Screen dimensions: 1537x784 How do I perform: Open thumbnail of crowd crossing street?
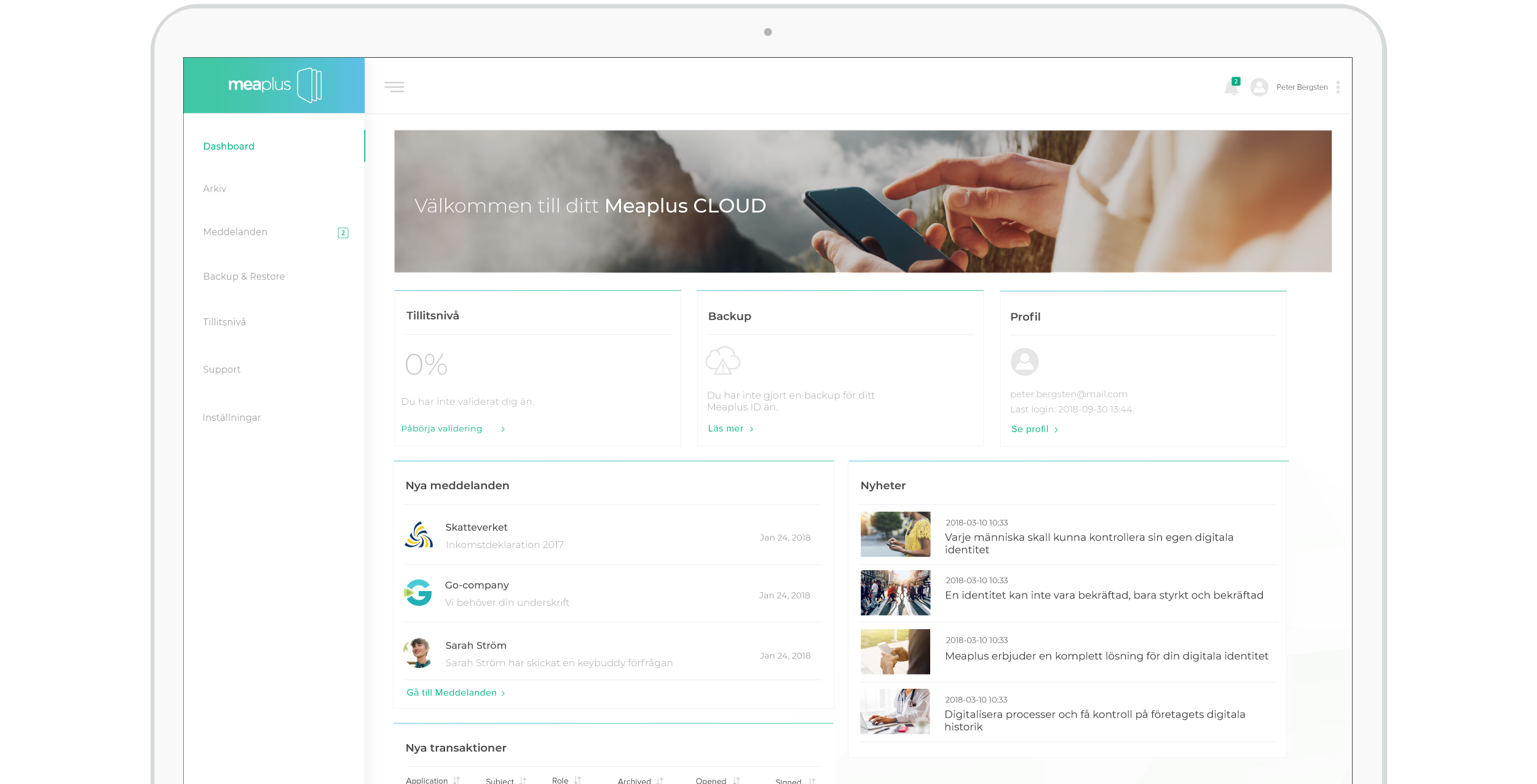pos(895,592)
